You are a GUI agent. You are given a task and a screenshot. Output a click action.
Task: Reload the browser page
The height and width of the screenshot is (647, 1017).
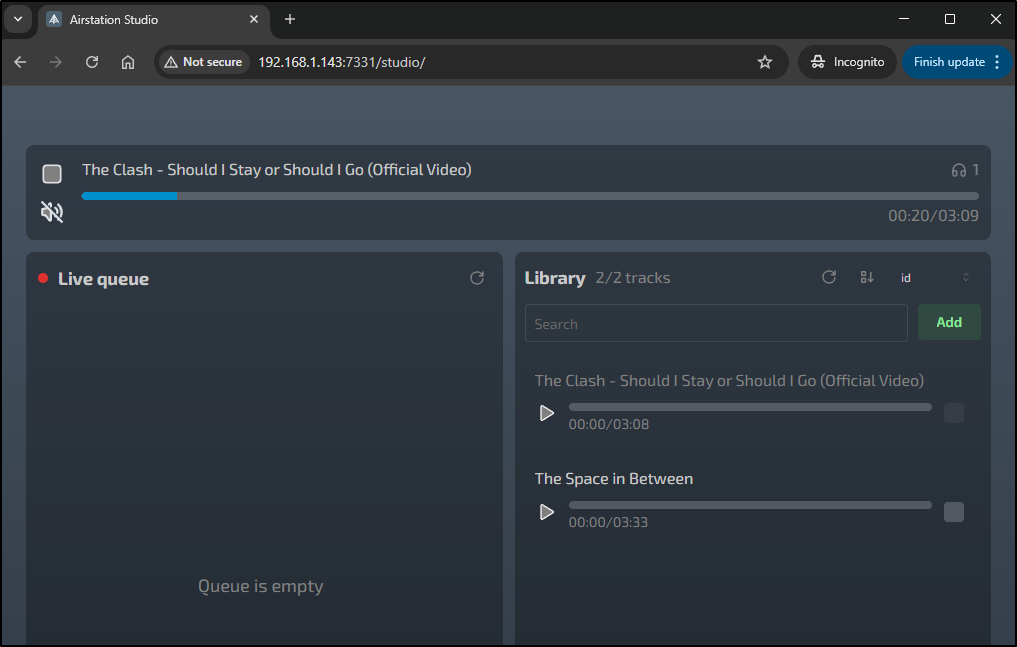pyautogui.click(x=92, y=62)
